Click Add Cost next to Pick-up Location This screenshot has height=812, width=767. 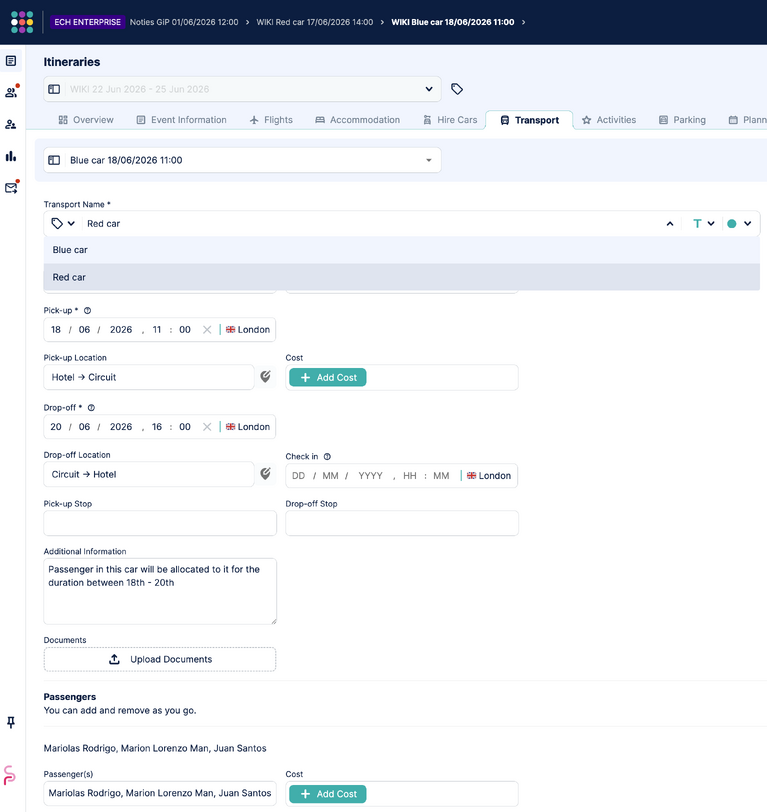point(327,378)
